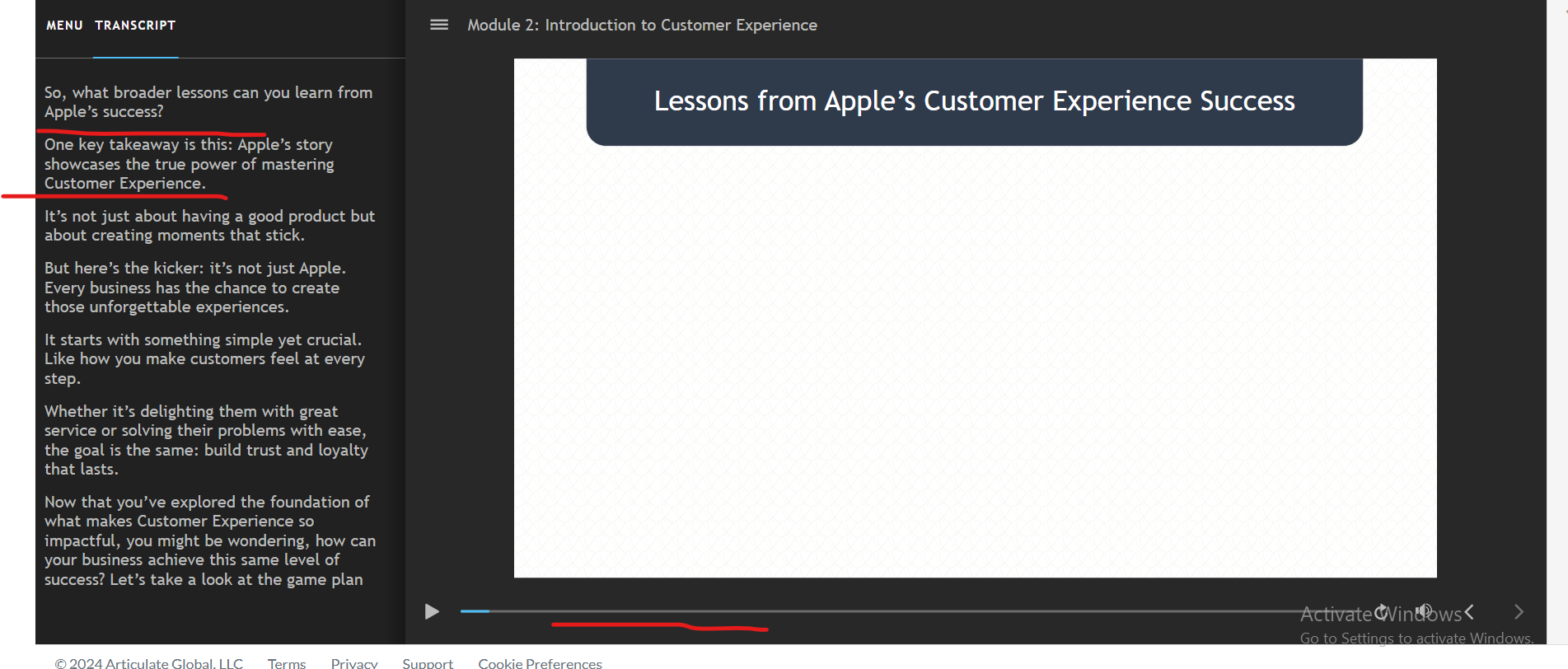This screenshot has height=669, width=1568.
Task: Open the Privacy link
Action: [x=354, y=662]
